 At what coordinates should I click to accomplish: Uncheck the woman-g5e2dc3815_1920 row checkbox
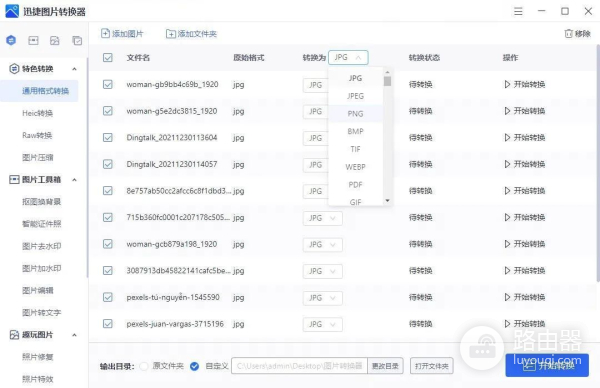pyautogui.click(x=108, y=111)
